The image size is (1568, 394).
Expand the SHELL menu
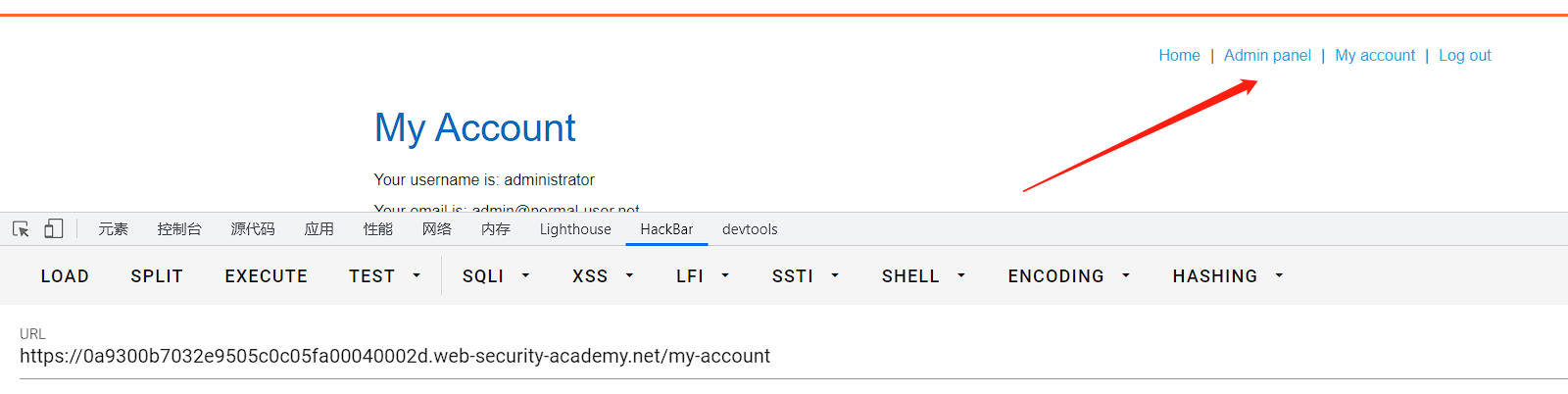923,276
